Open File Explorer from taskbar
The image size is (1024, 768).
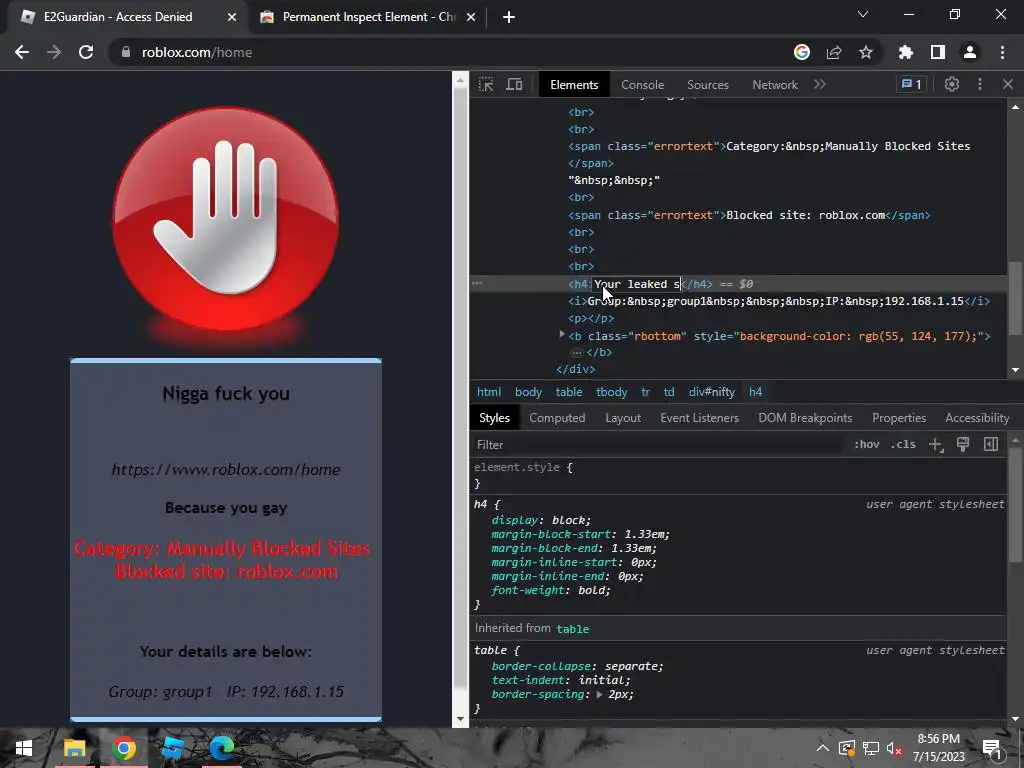click(74, 748)
